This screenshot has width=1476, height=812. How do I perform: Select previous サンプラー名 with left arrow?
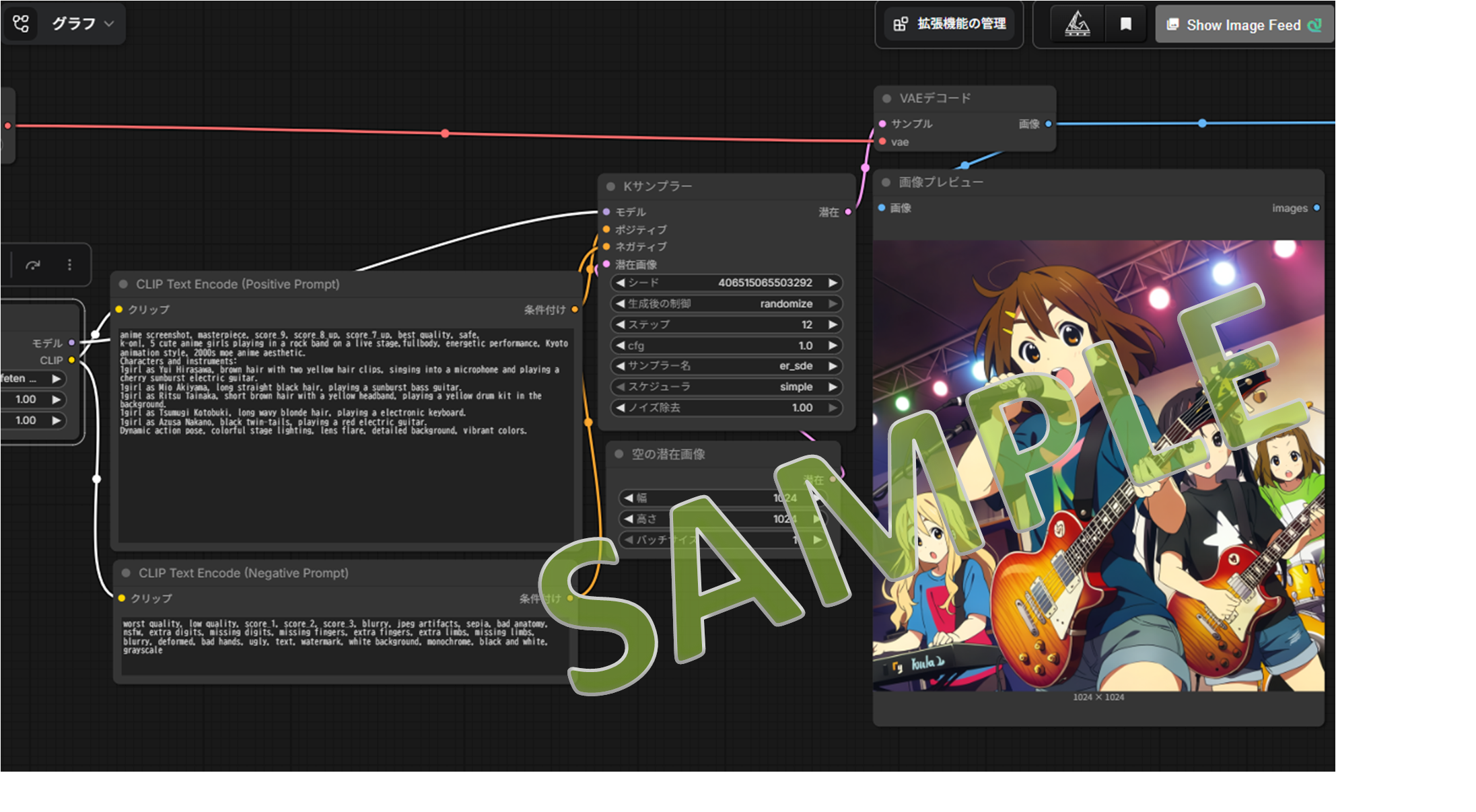[x=620, y=367]
